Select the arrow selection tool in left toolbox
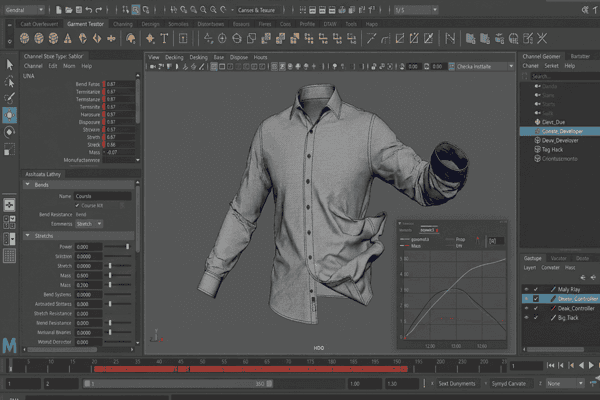 tap(10, 64)
